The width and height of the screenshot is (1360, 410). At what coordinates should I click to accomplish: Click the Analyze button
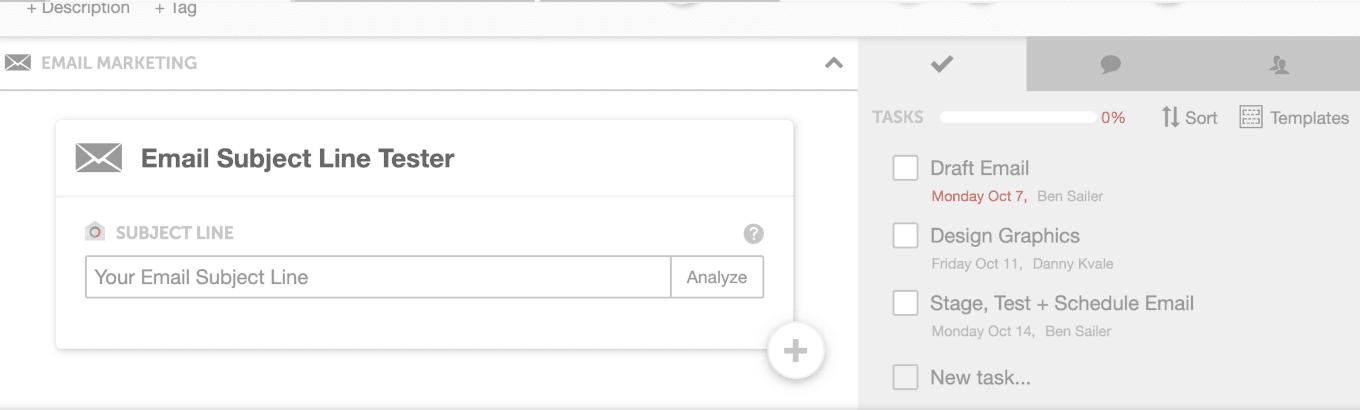click(717, 277)
